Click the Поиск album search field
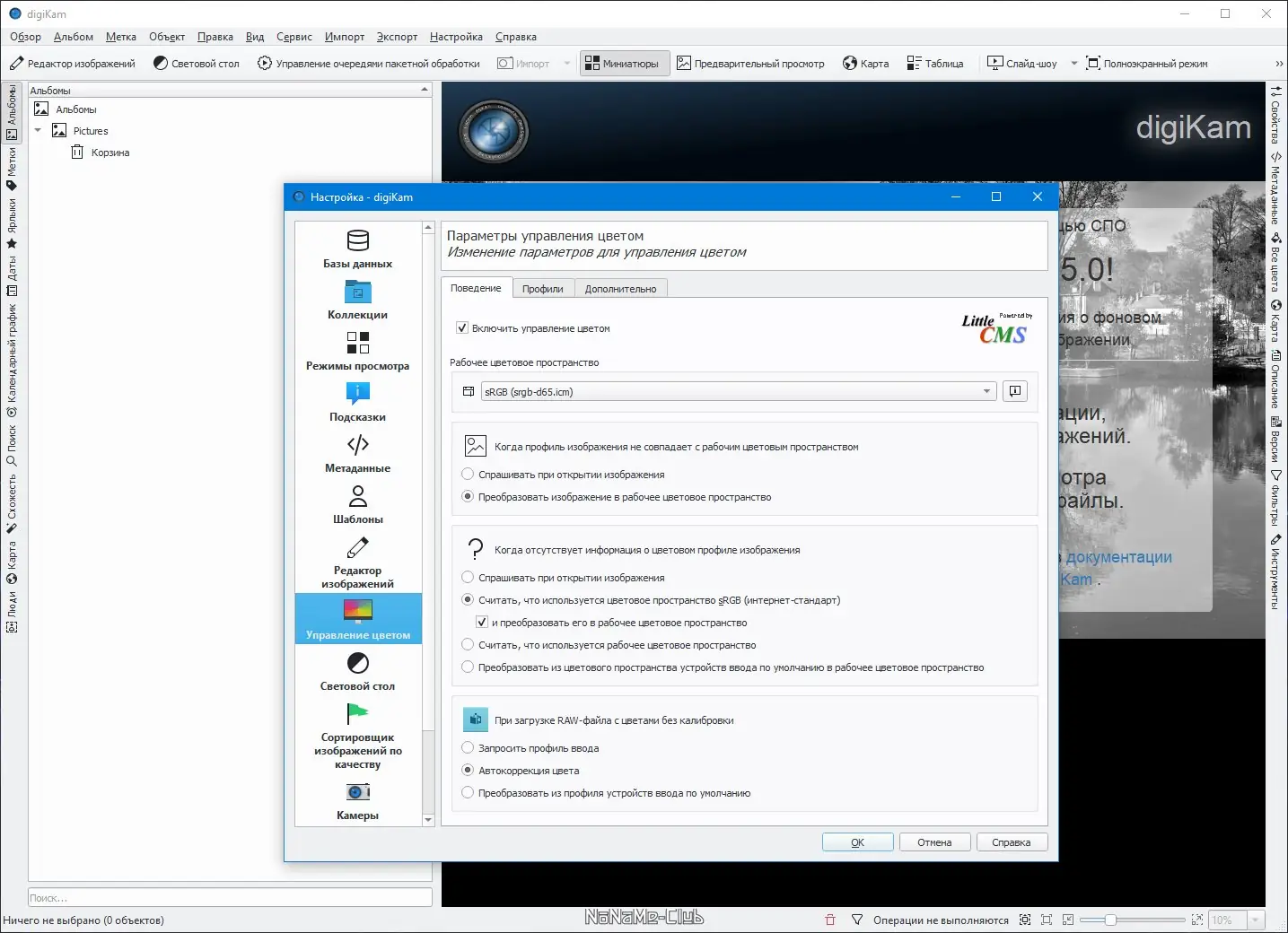 (230, 897)
